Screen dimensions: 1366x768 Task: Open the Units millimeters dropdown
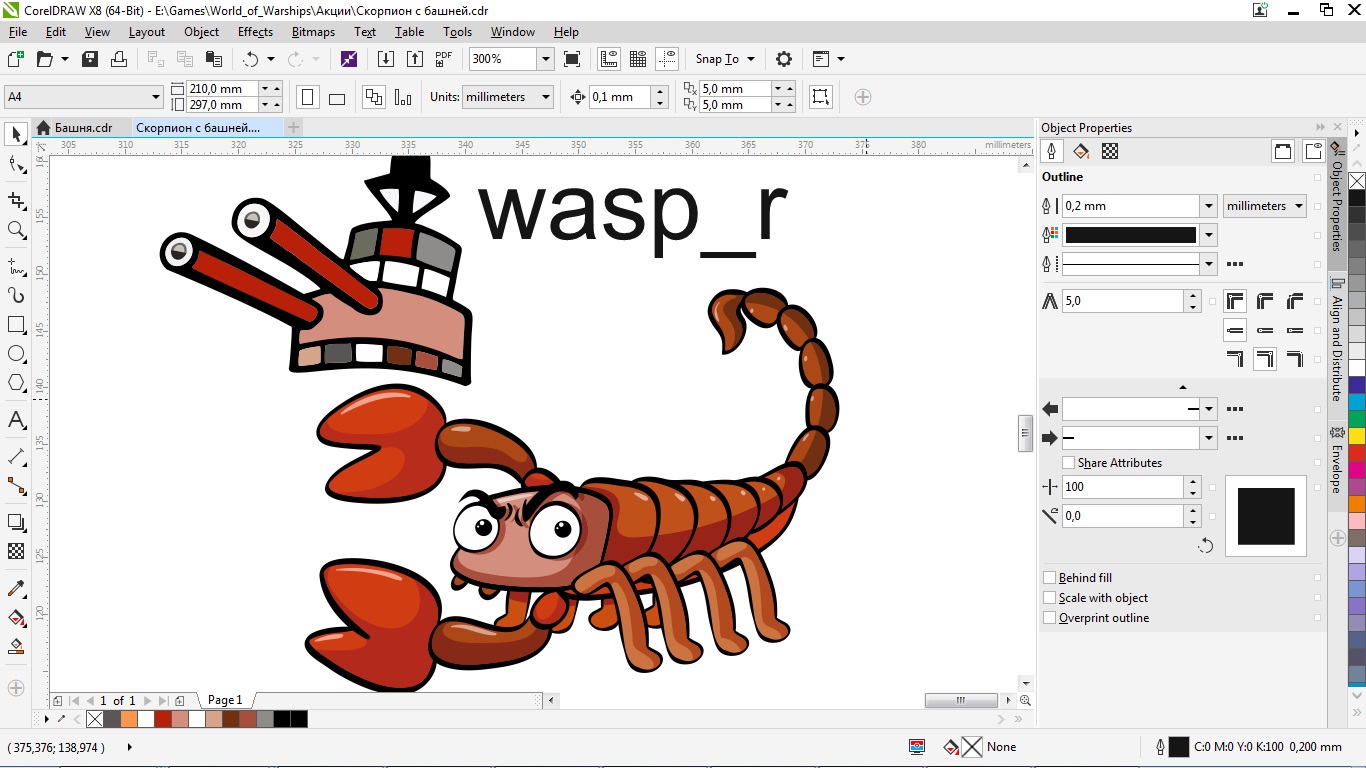508,97
